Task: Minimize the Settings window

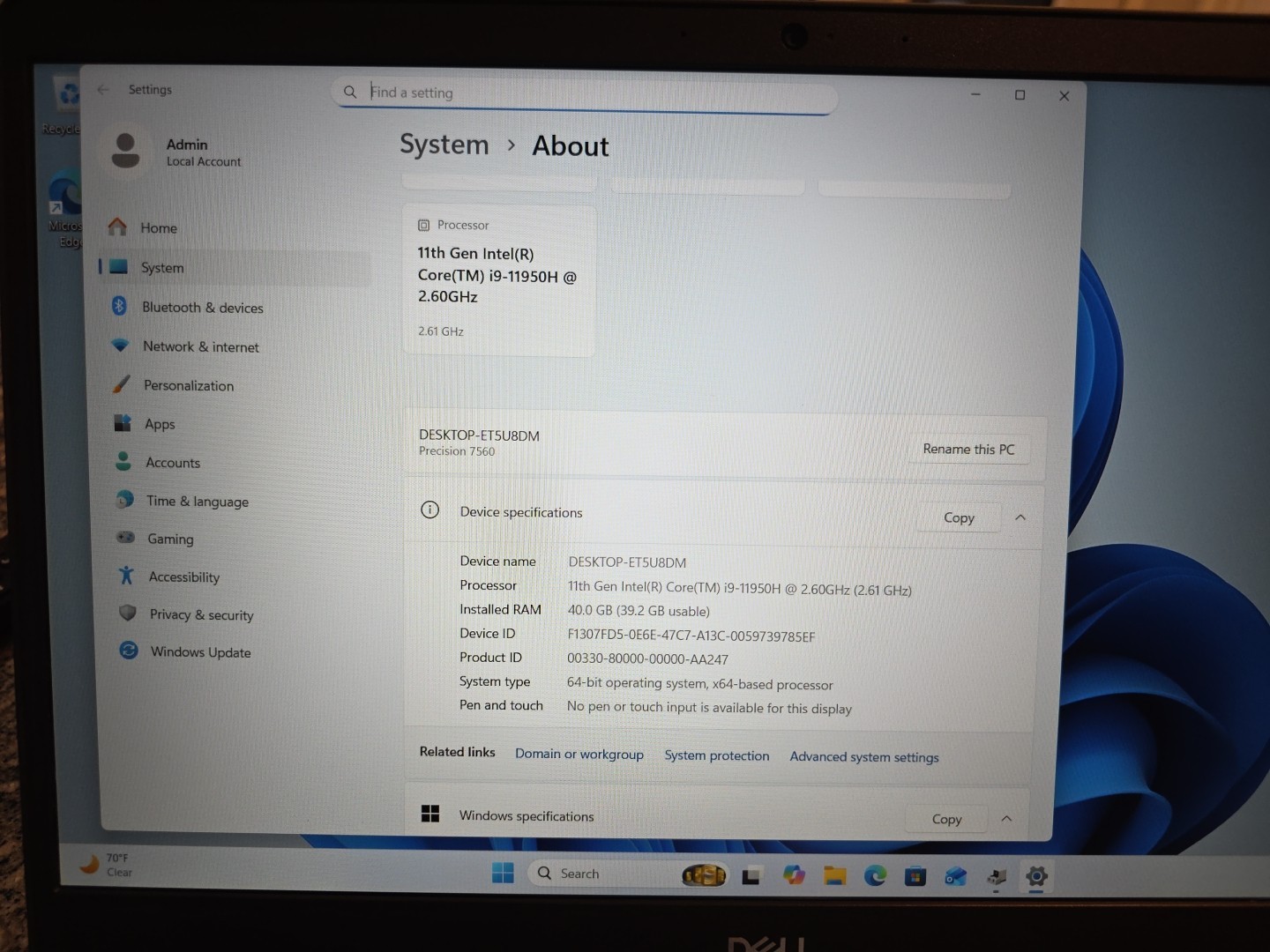Action: tap(975, 94)
